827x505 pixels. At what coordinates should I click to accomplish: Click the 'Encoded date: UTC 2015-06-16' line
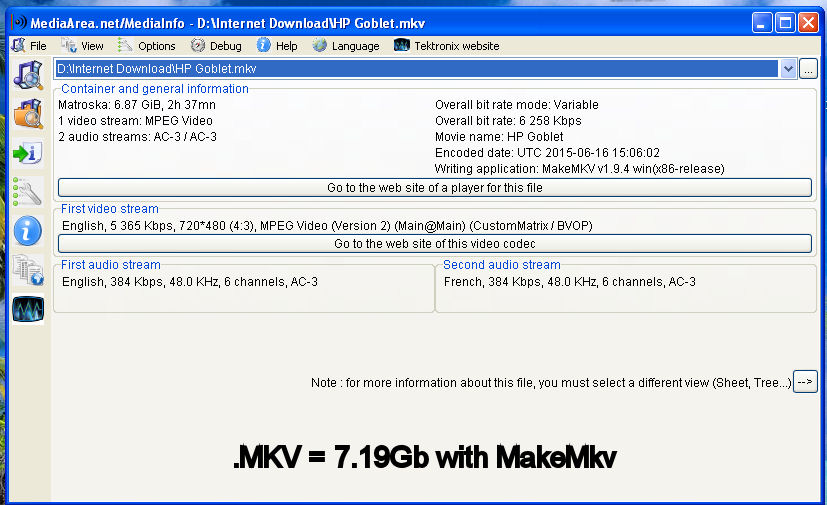click(x=547, y=153)
